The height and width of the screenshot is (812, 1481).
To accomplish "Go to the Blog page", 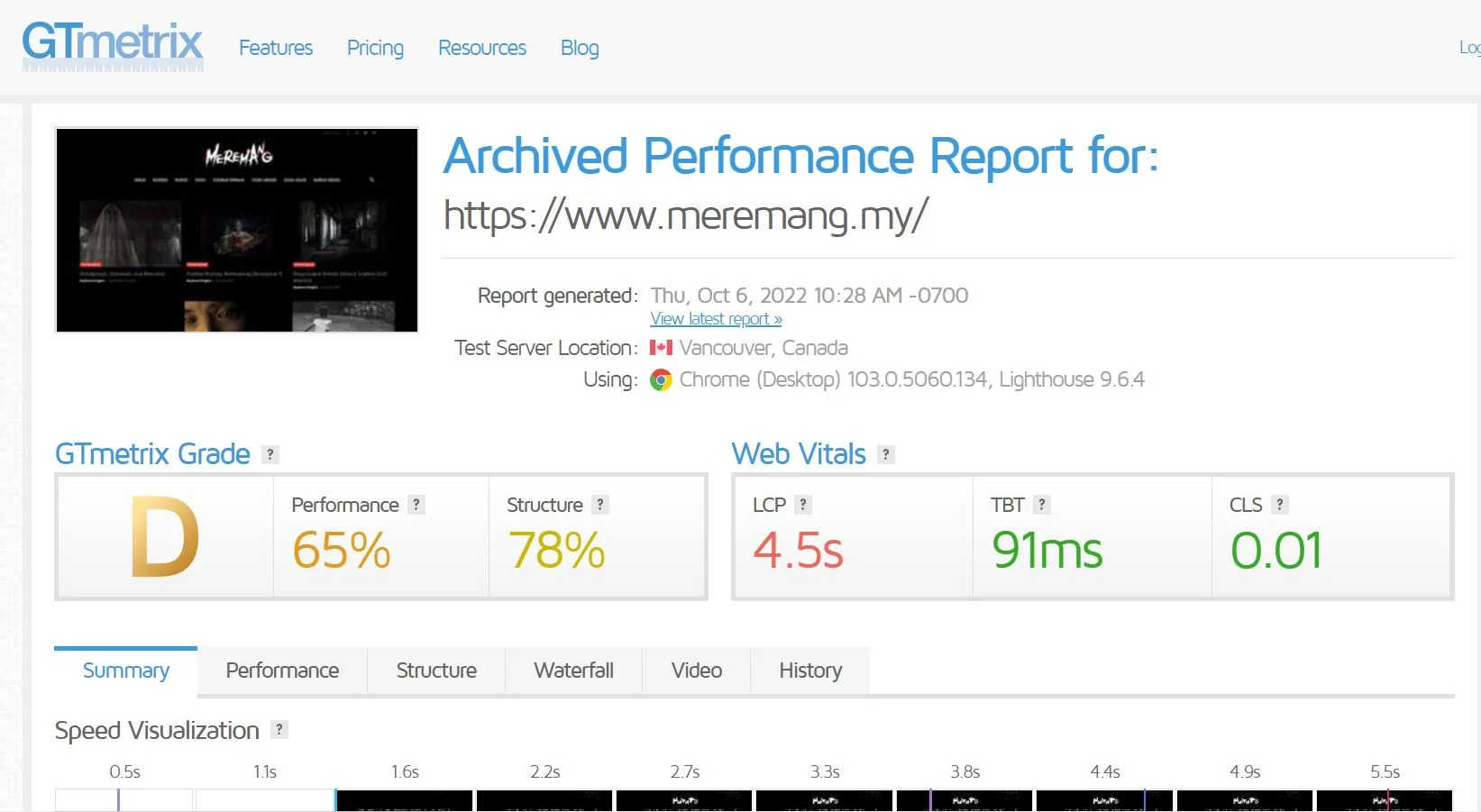I will (580, 48).
